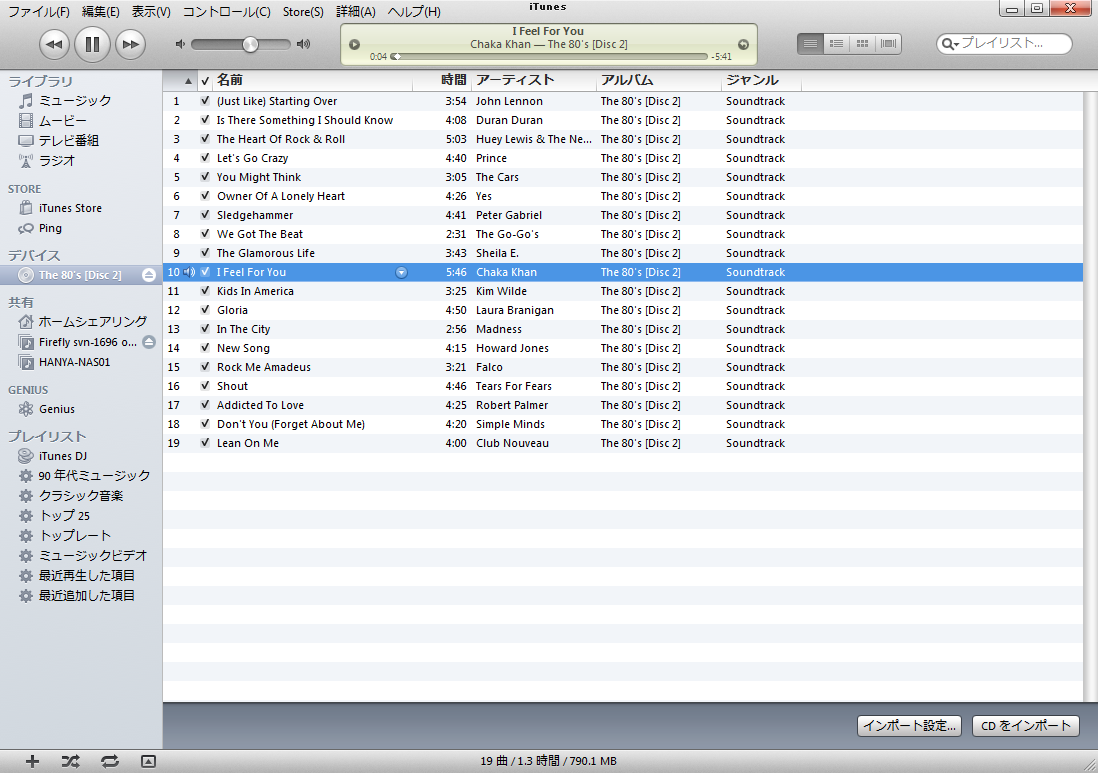Viewport: 1098px width, 773px height.
Task: Toggle all tracks via the checkmark column header
Action: point(205,81)
